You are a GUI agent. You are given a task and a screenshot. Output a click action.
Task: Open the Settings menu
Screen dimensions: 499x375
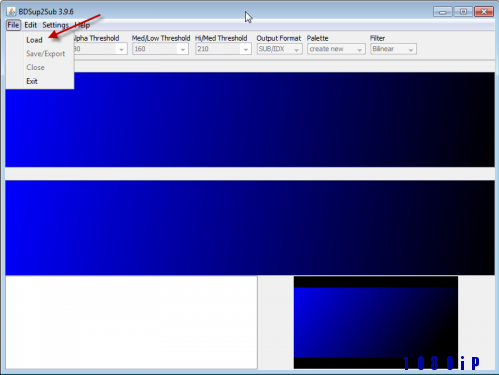pos(55,25)
